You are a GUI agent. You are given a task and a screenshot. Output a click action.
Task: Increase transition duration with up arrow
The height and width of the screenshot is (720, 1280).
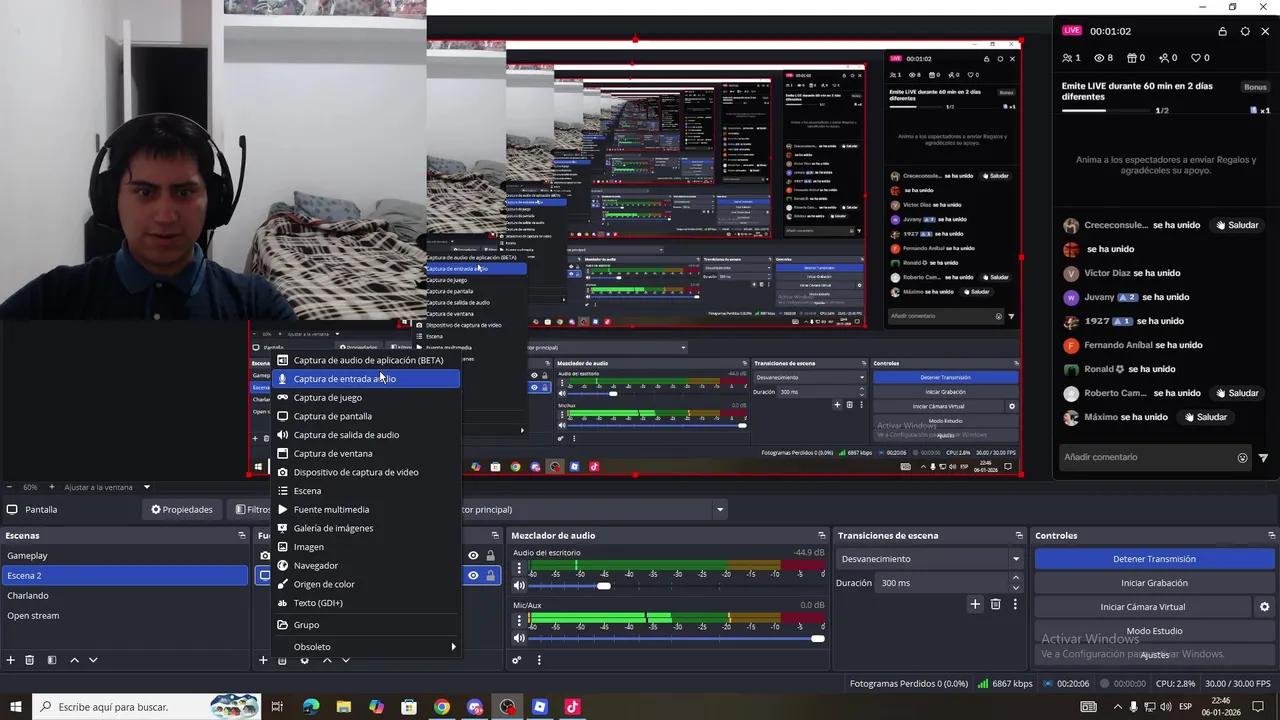tap(1017, 578)
